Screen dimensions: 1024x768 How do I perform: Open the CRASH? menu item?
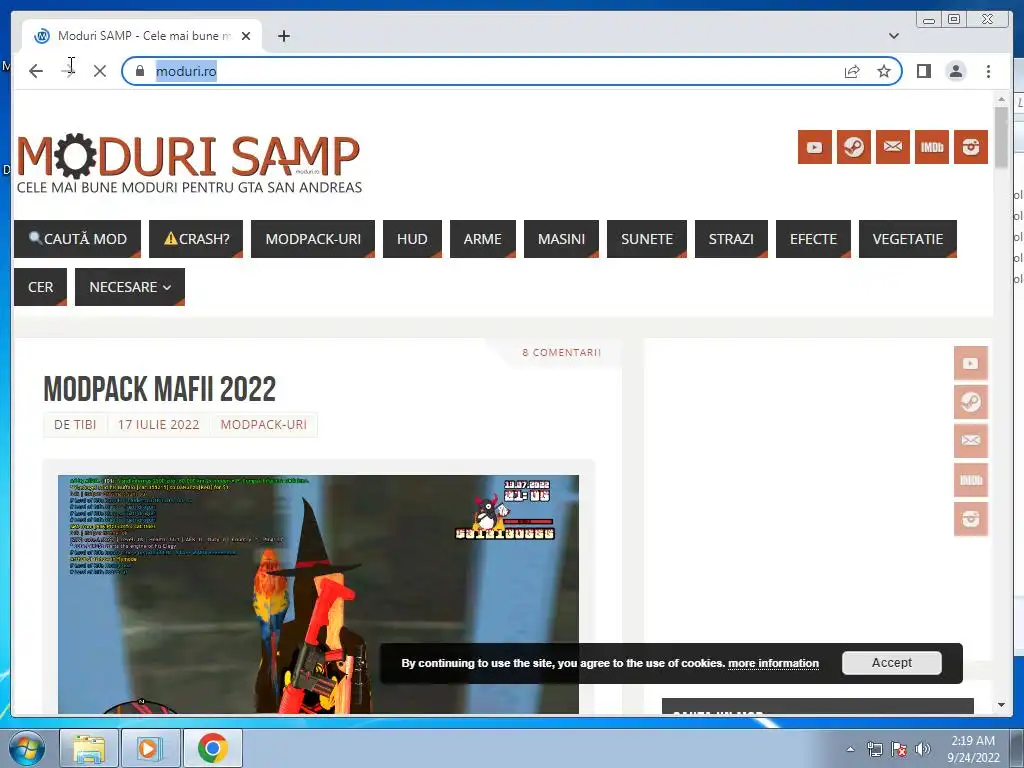pyautogui.click(x=196, y=239)
